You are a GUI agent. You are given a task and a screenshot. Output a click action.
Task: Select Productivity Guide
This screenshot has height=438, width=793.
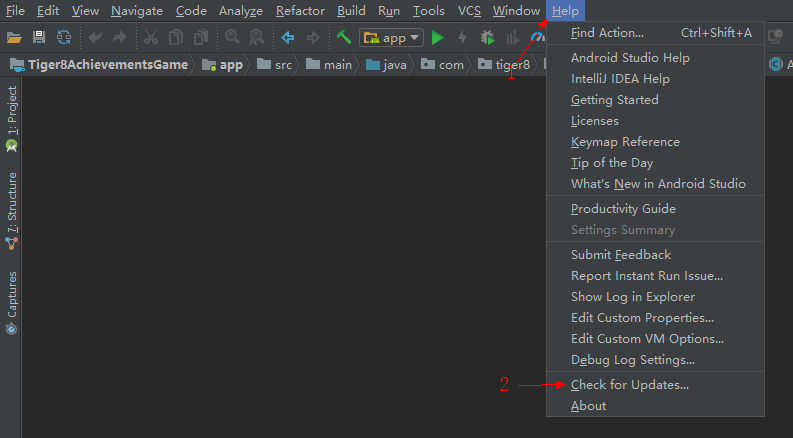(x=655, y=209)
